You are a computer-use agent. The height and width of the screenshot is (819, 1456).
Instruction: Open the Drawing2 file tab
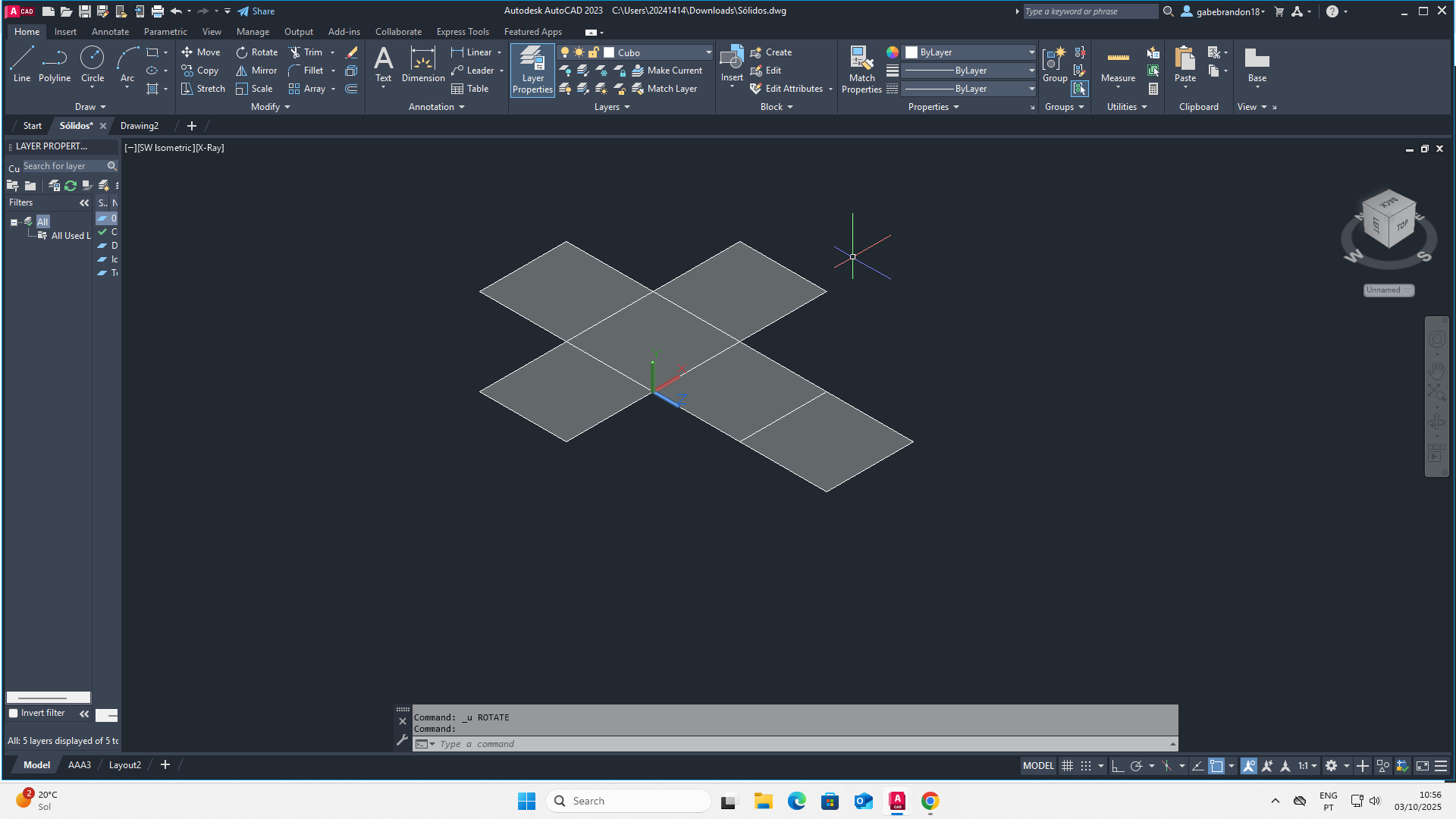(x=140, y=125)
